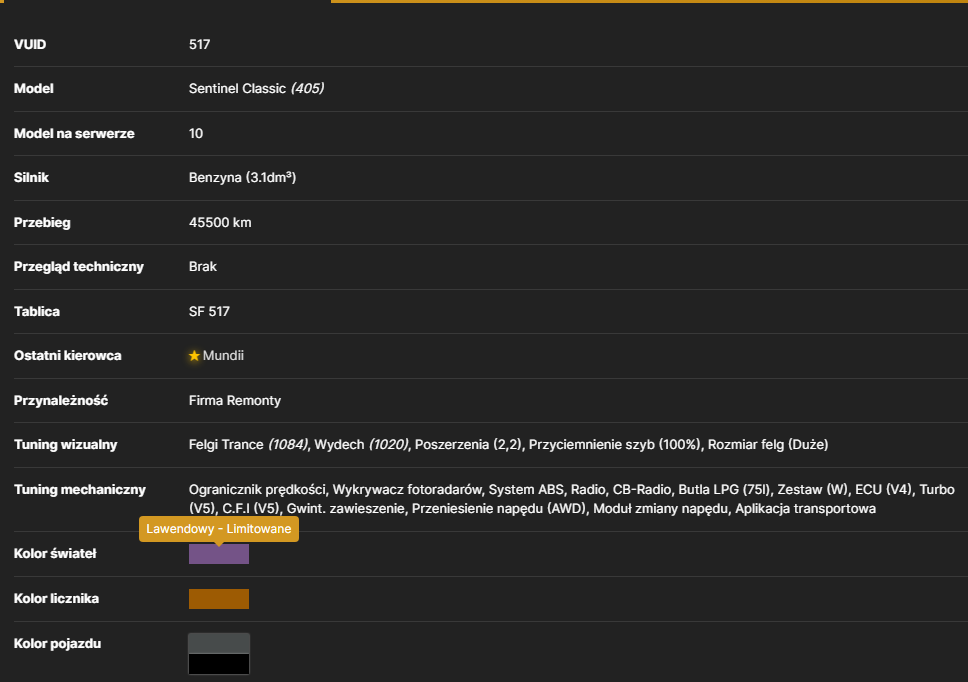Screen dimensions: 968x682
Task: Click the Aplikacja transportowa tuning entry
Action: pyautogui.click(x=805, y=509)
